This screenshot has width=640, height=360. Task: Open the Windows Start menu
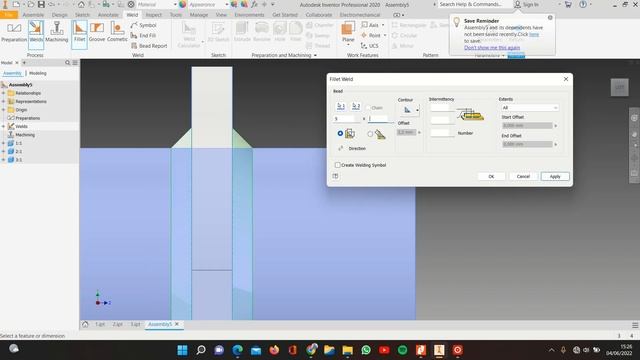(x=182, y=350)
